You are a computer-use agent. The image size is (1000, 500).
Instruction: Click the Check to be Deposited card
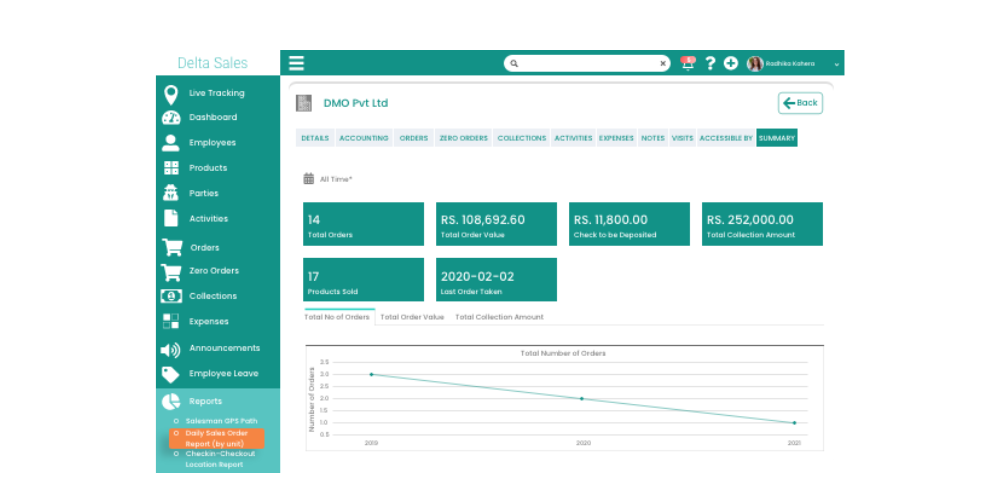pyautogui.click(x=629, y=224)
